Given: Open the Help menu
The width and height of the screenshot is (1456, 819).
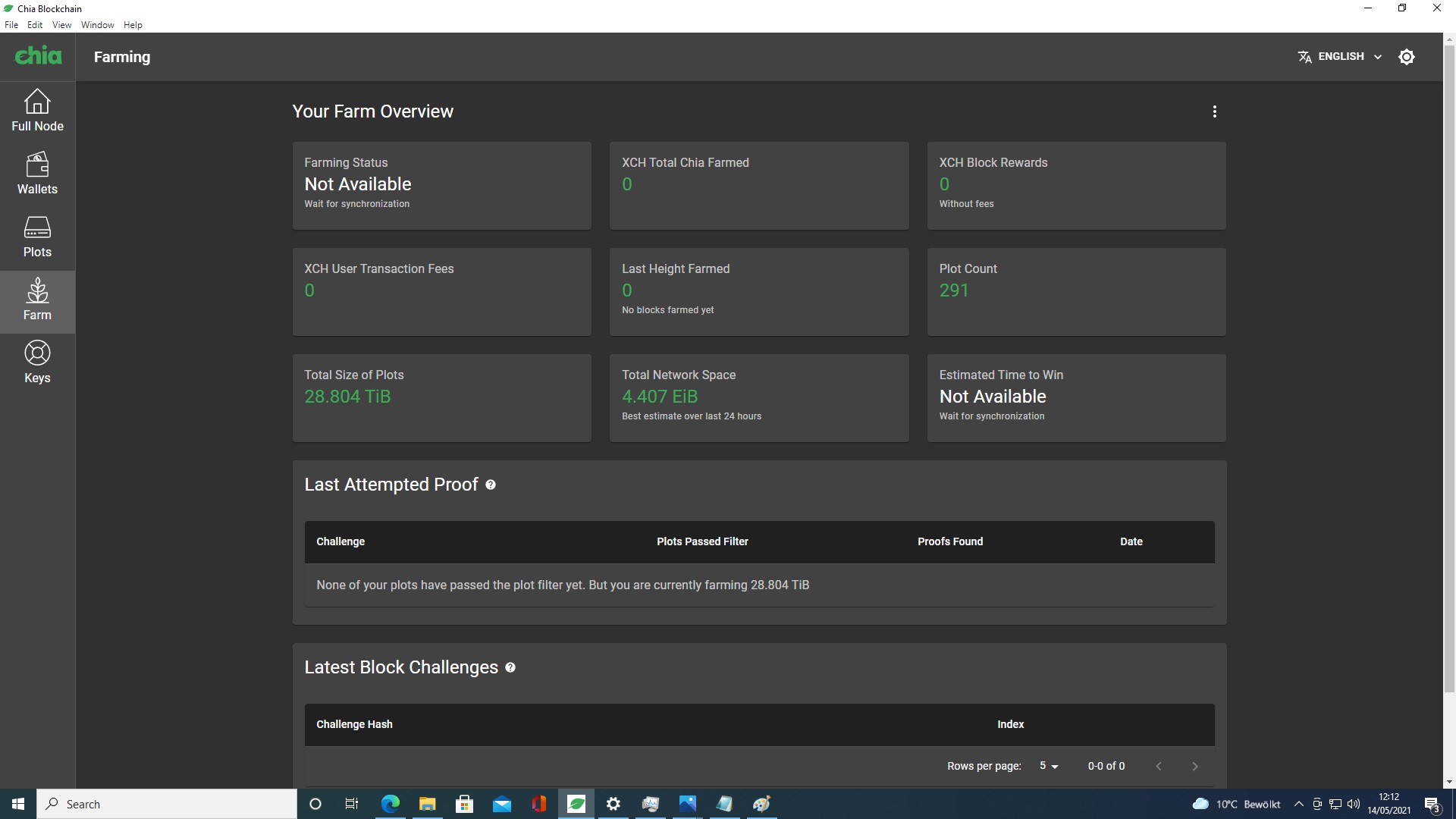Looking at the screenshot, I should tap(133, 25).
